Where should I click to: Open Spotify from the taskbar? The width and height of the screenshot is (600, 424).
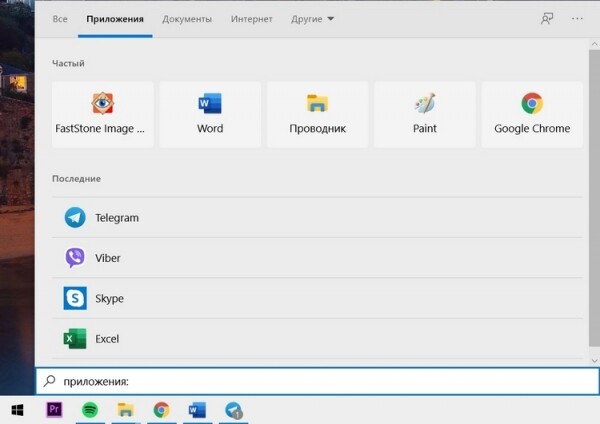click(x=89, y=410)
